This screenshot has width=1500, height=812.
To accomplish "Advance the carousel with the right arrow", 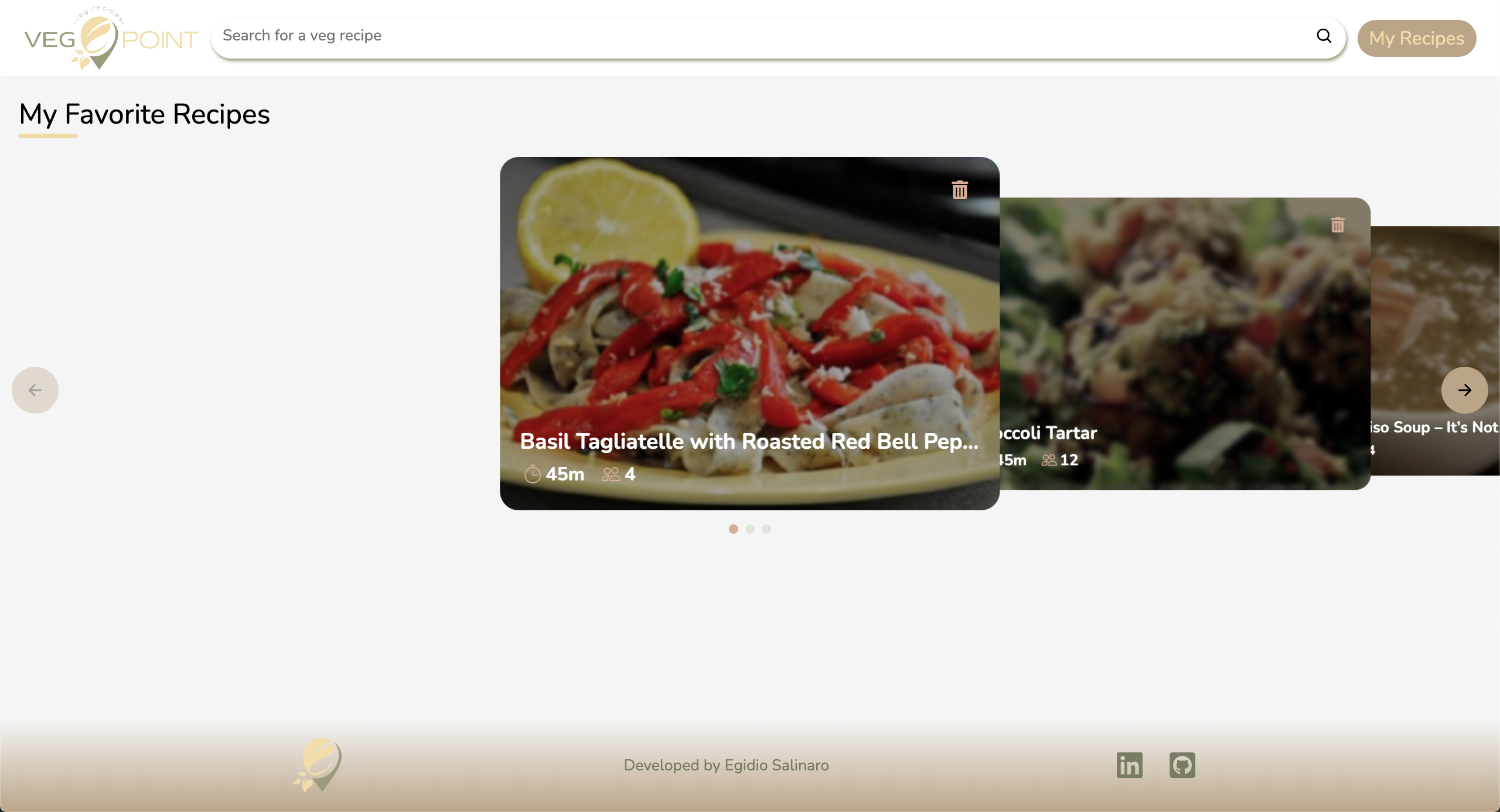I will click(1464, 390).
